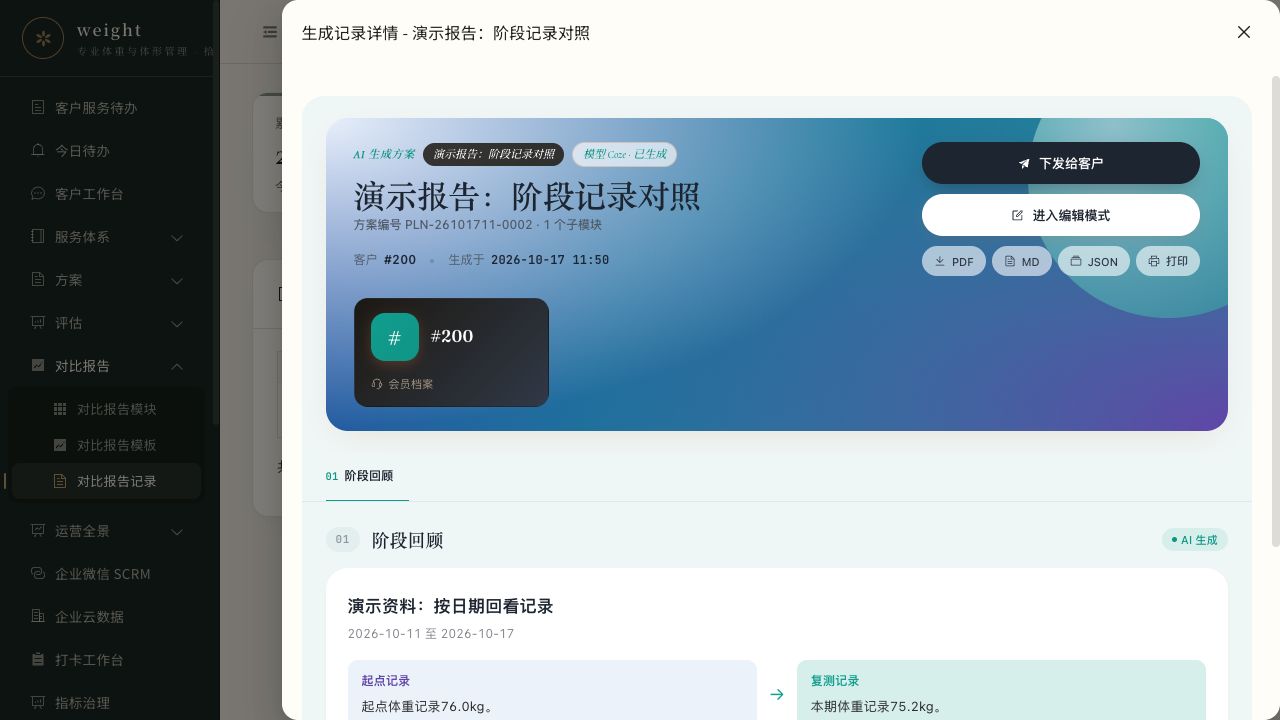Click the 起点记录 card heading
Viewport: 1280px width, 720px height.
point(386,680)
